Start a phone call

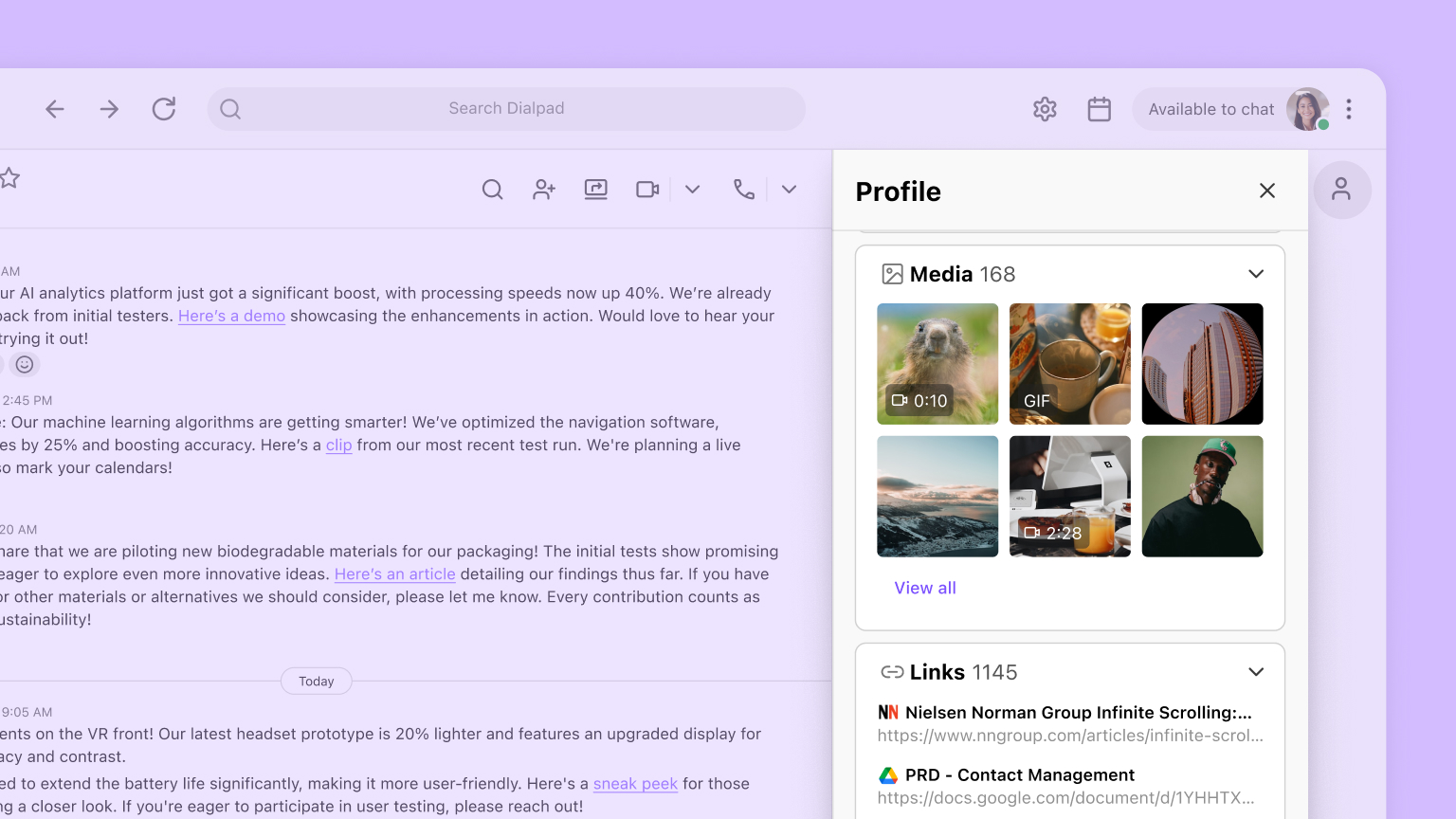pos(743,189)
